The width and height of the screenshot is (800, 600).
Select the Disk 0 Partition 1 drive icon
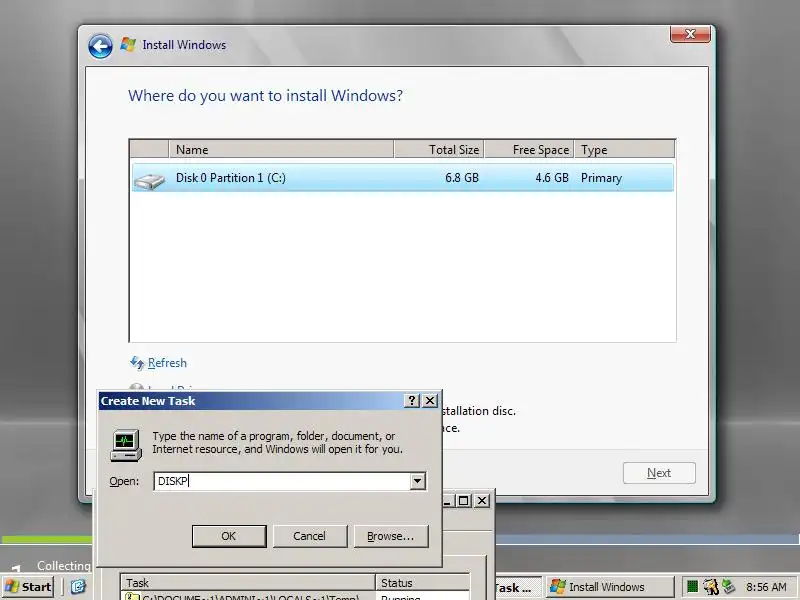tap(149, 180)
